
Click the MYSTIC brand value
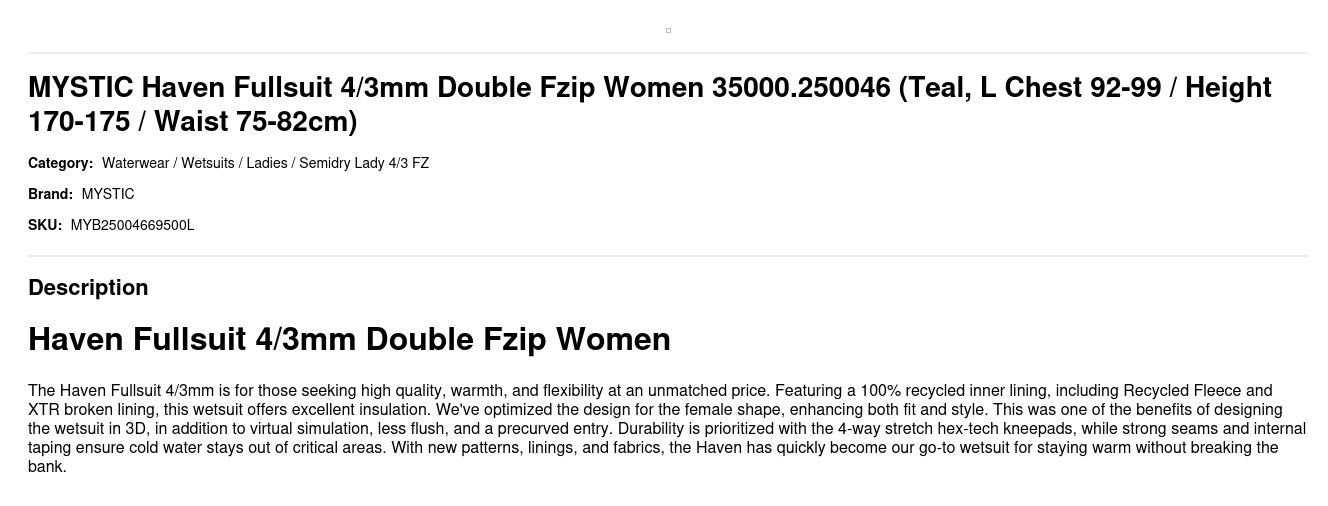coord(108,194)
